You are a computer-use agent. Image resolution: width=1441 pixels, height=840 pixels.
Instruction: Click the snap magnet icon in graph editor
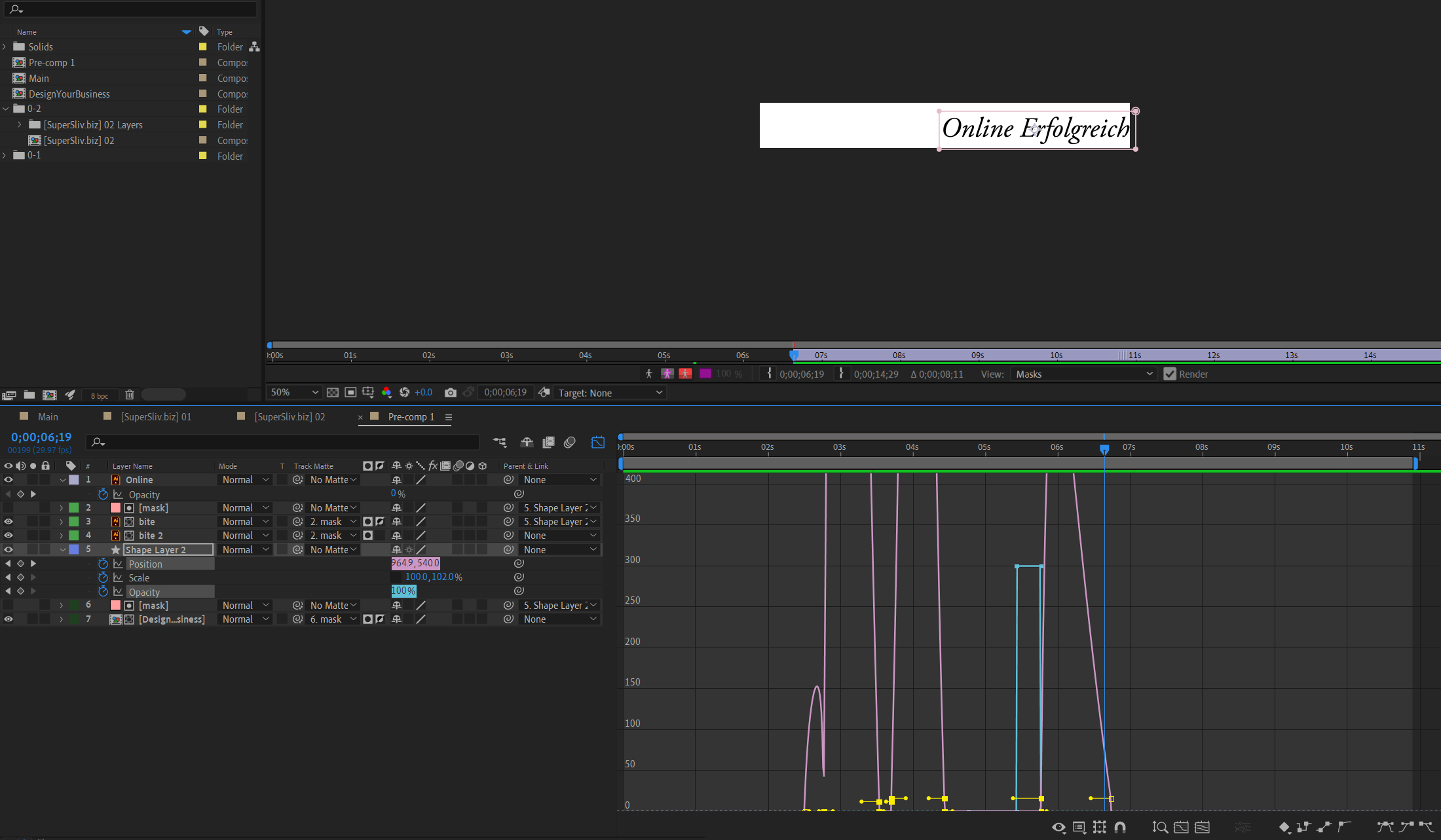1120,828
